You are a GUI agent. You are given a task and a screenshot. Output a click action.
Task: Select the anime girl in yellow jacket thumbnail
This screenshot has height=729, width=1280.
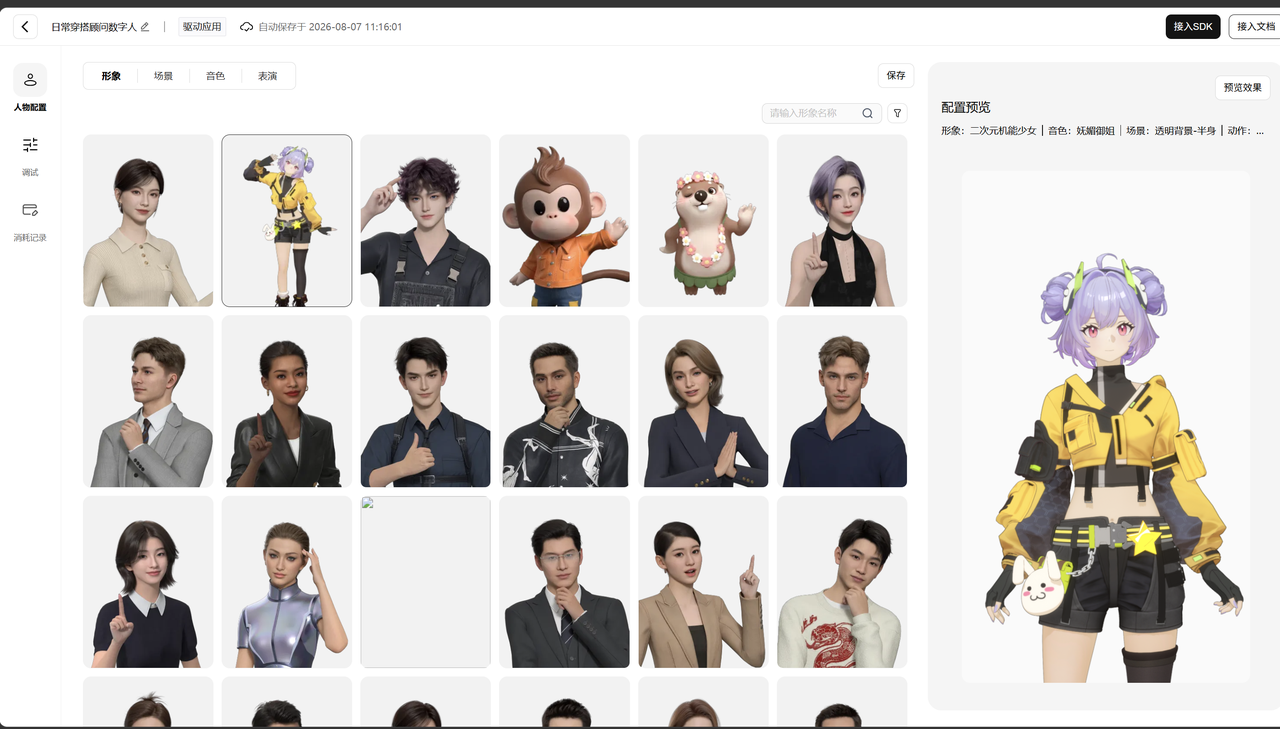tap(287, 221)
